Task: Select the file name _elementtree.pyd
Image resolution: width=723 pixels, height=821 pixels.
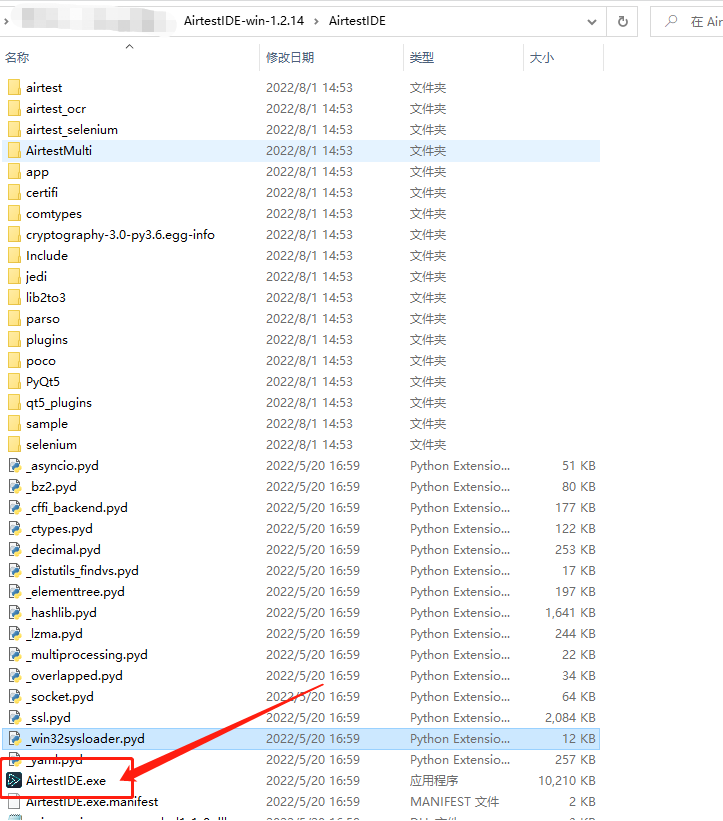Action: (75, 592)
